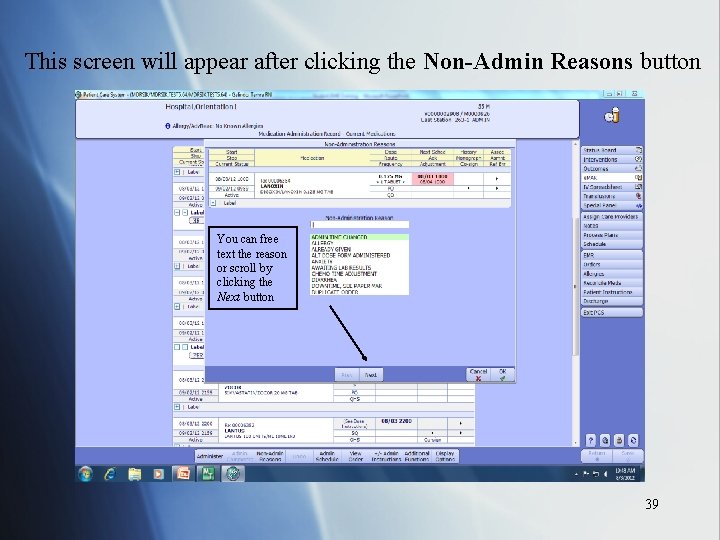Viewport: 720px width, 540px height.
Task: Select ALREADY GIVEN reason
Action: [x=360, y=249]
